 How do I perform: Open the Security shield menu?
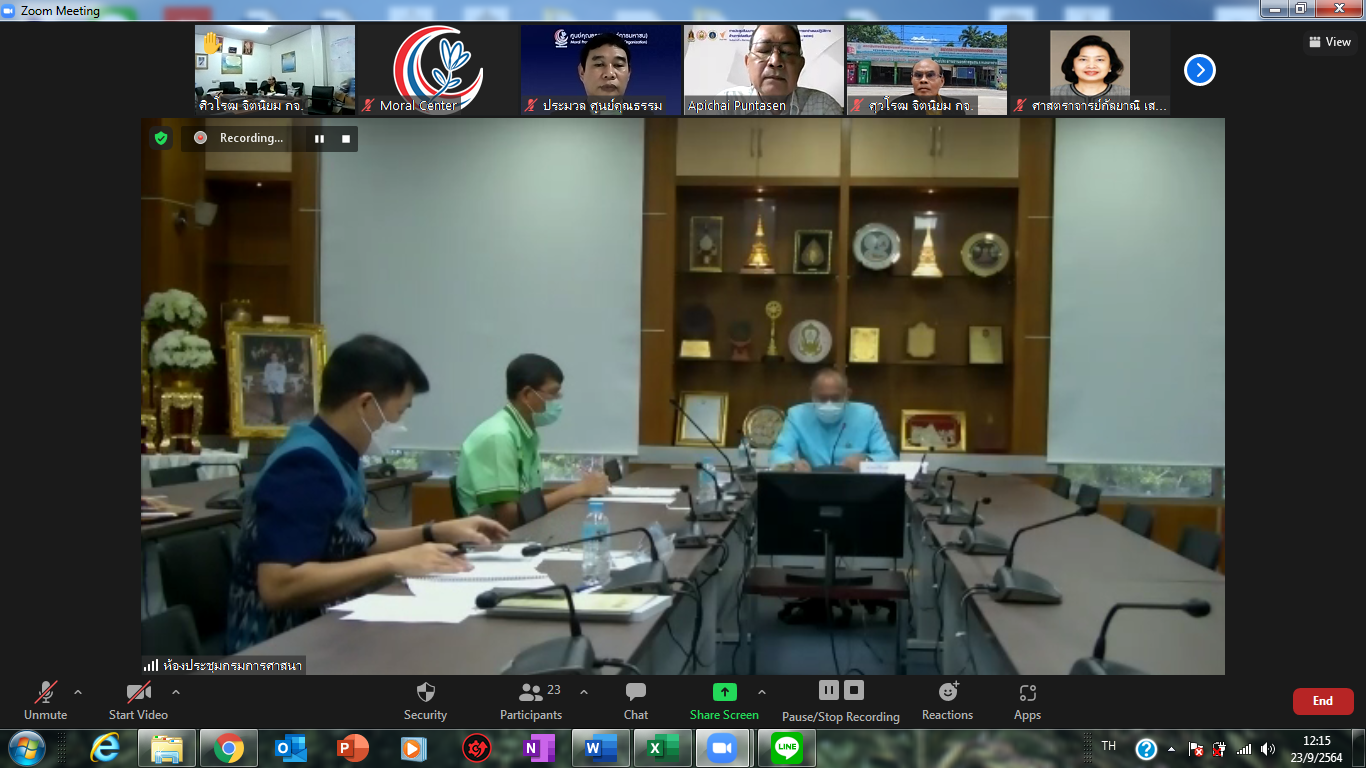point(425,700)
